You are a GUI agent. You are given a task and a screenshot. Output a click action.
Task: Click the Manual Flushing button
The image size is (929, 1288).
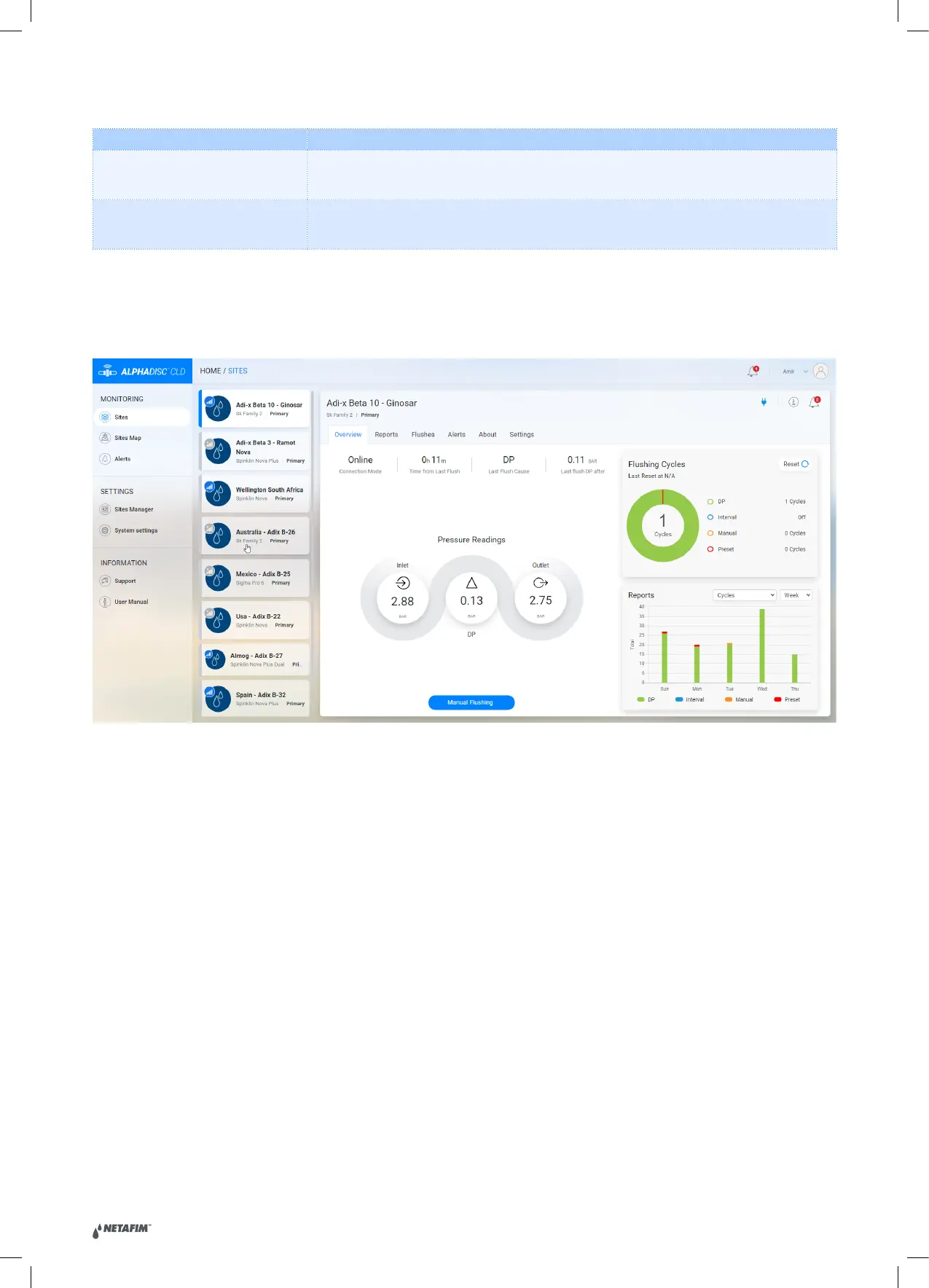[x=471, y=702]
